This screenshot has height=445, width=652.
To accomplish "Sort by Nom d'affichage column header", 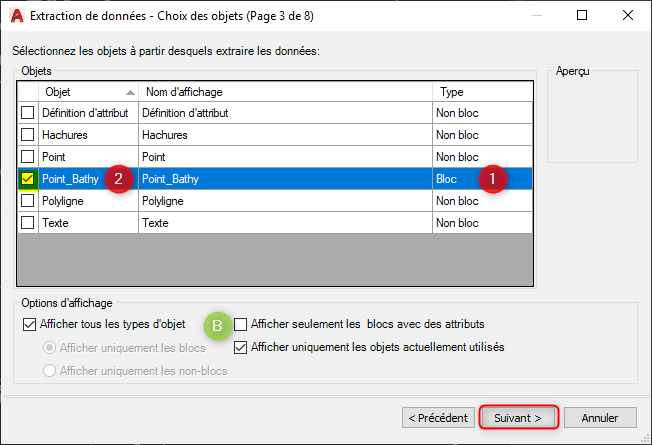I will (285, 91).
